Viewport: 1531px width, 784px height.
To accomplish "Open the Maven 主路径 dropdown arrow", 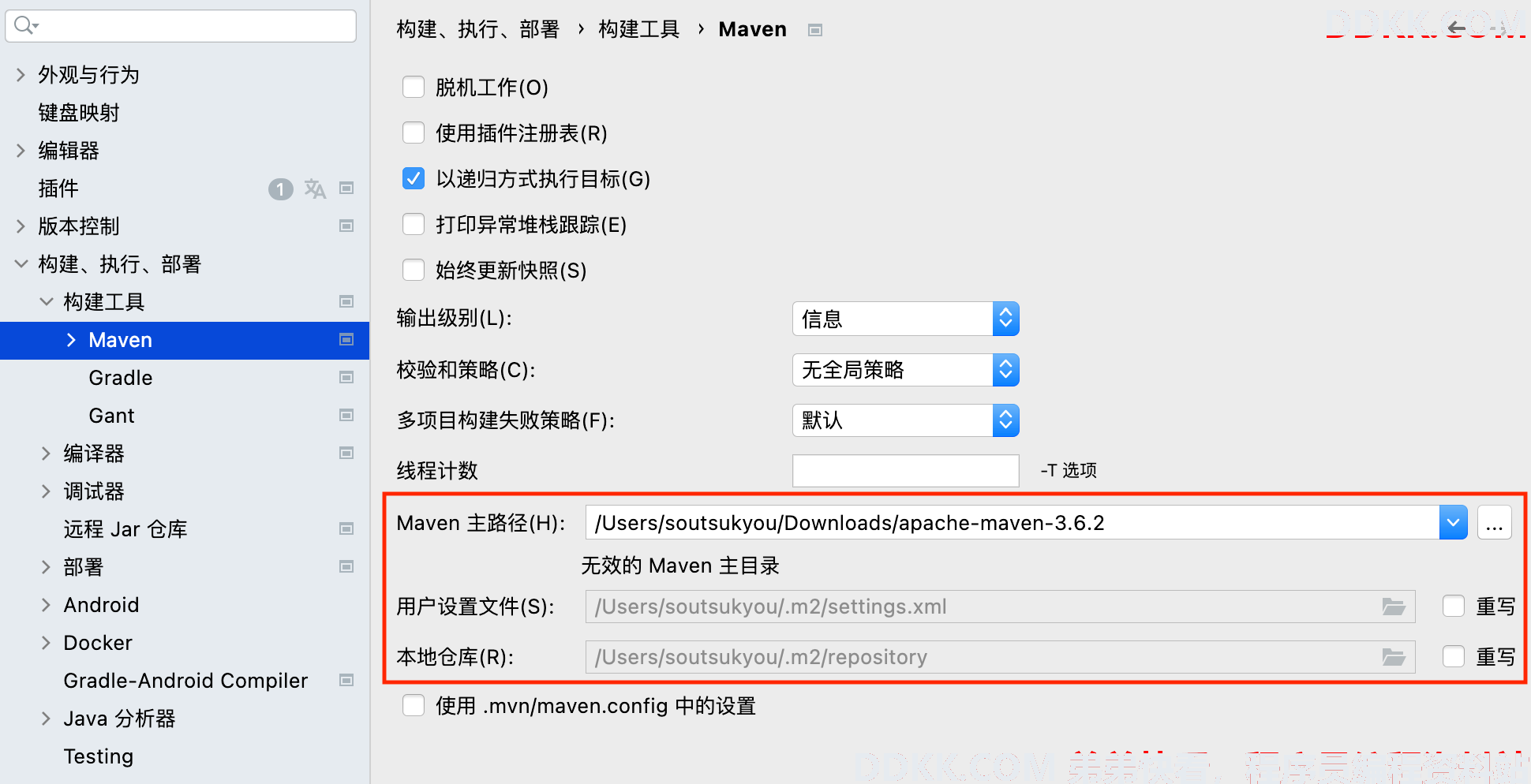I will click(1453, 522).
